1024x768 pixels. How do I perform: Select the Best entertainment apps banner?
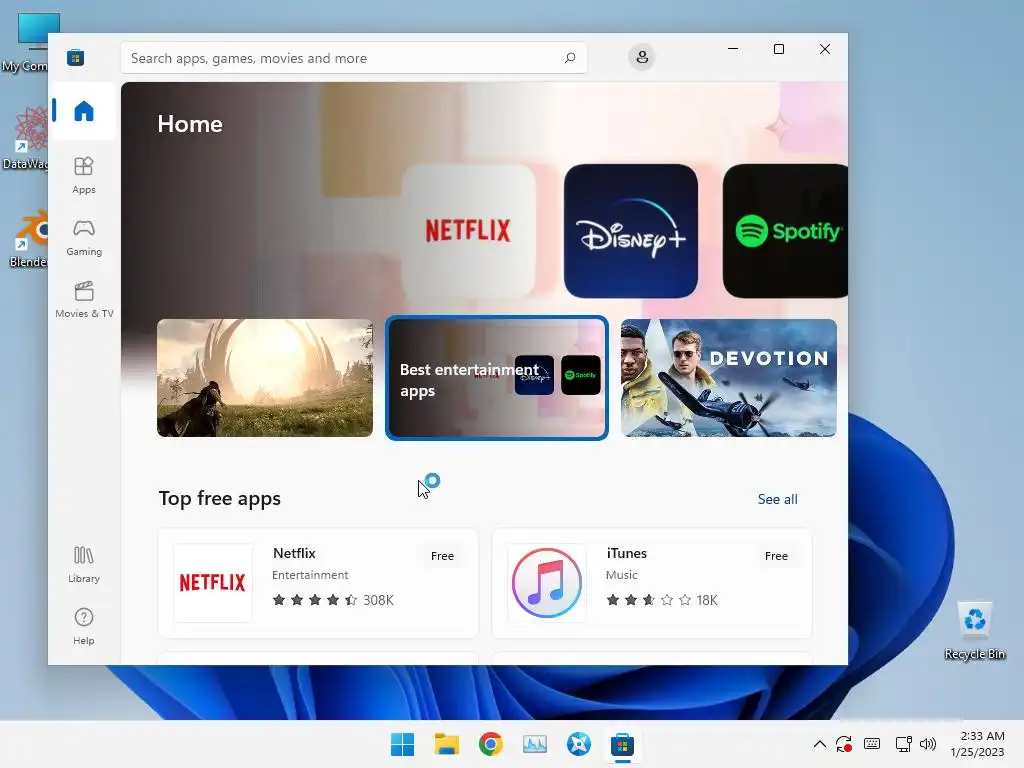click(x=497, y=377)
